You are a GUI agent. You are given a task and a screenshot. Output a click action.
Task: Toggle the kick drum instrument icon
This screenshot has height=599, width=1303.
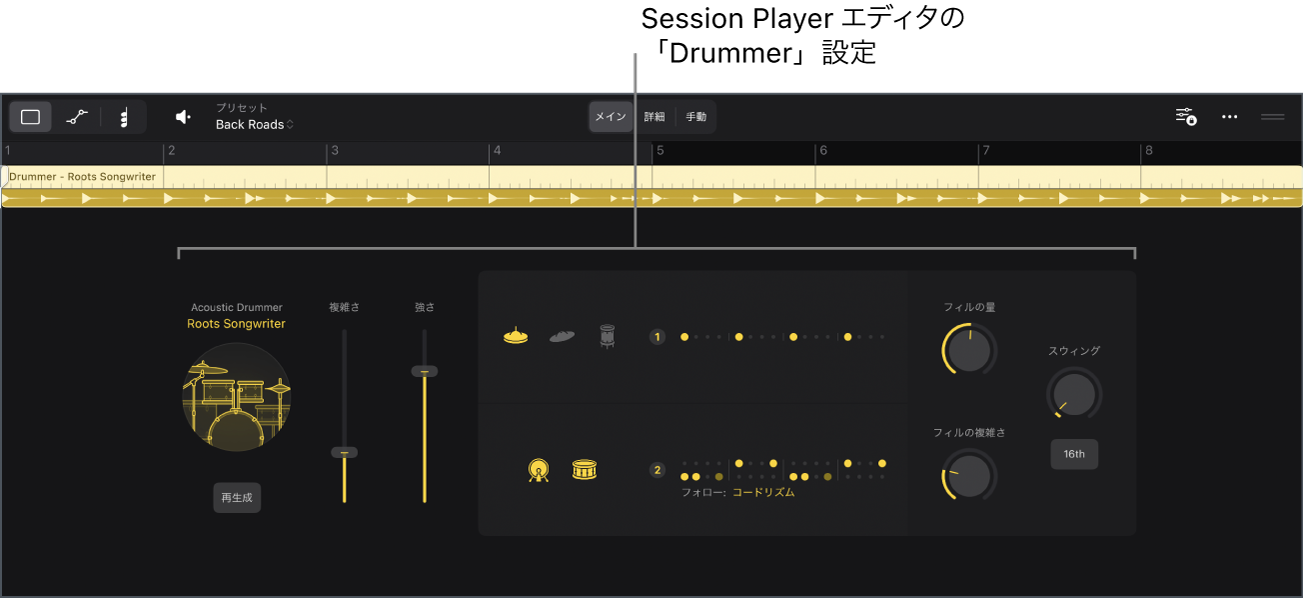click(538, 469)
